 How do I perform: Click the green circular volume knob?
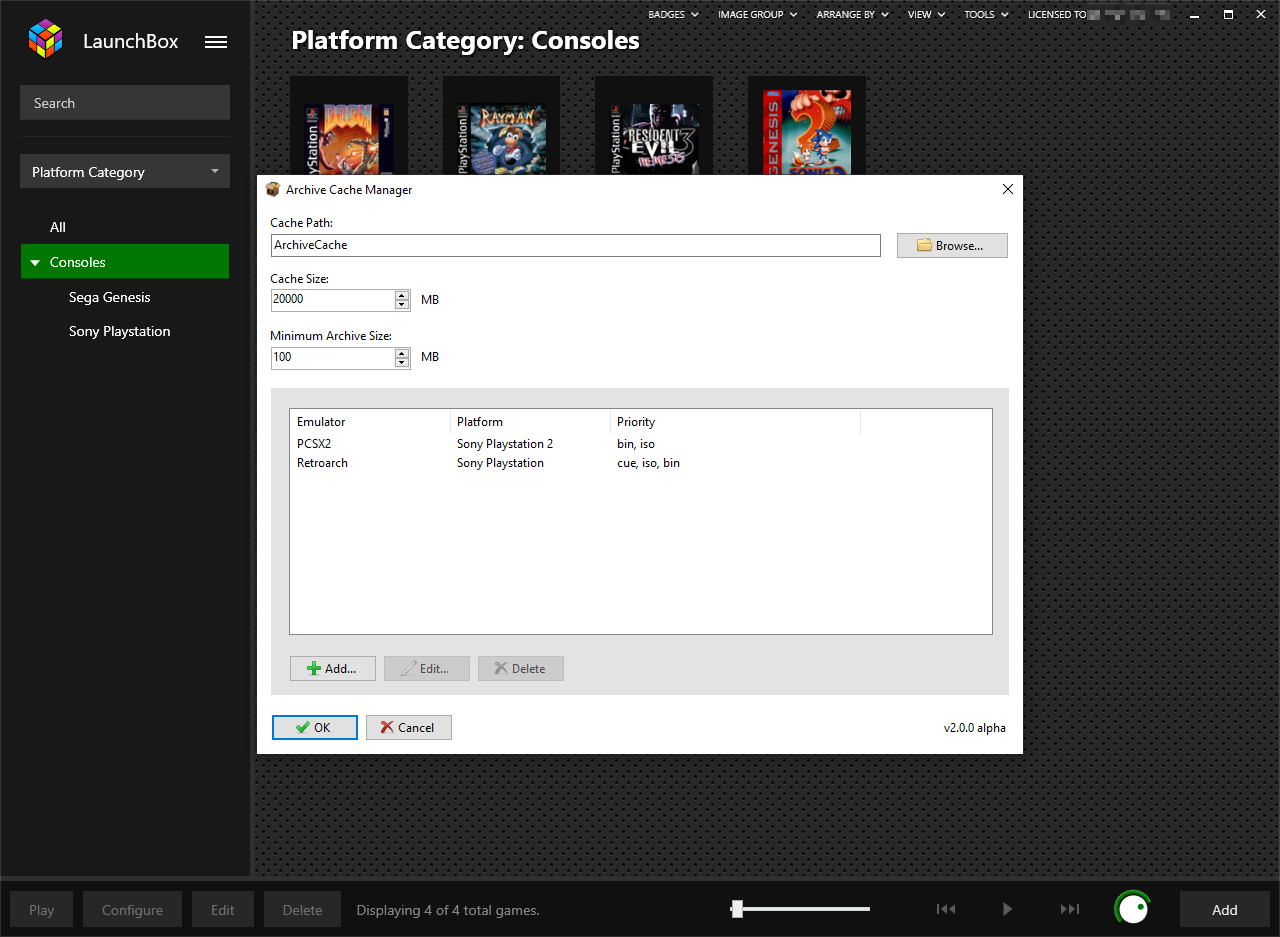[x=1132, y=909]
